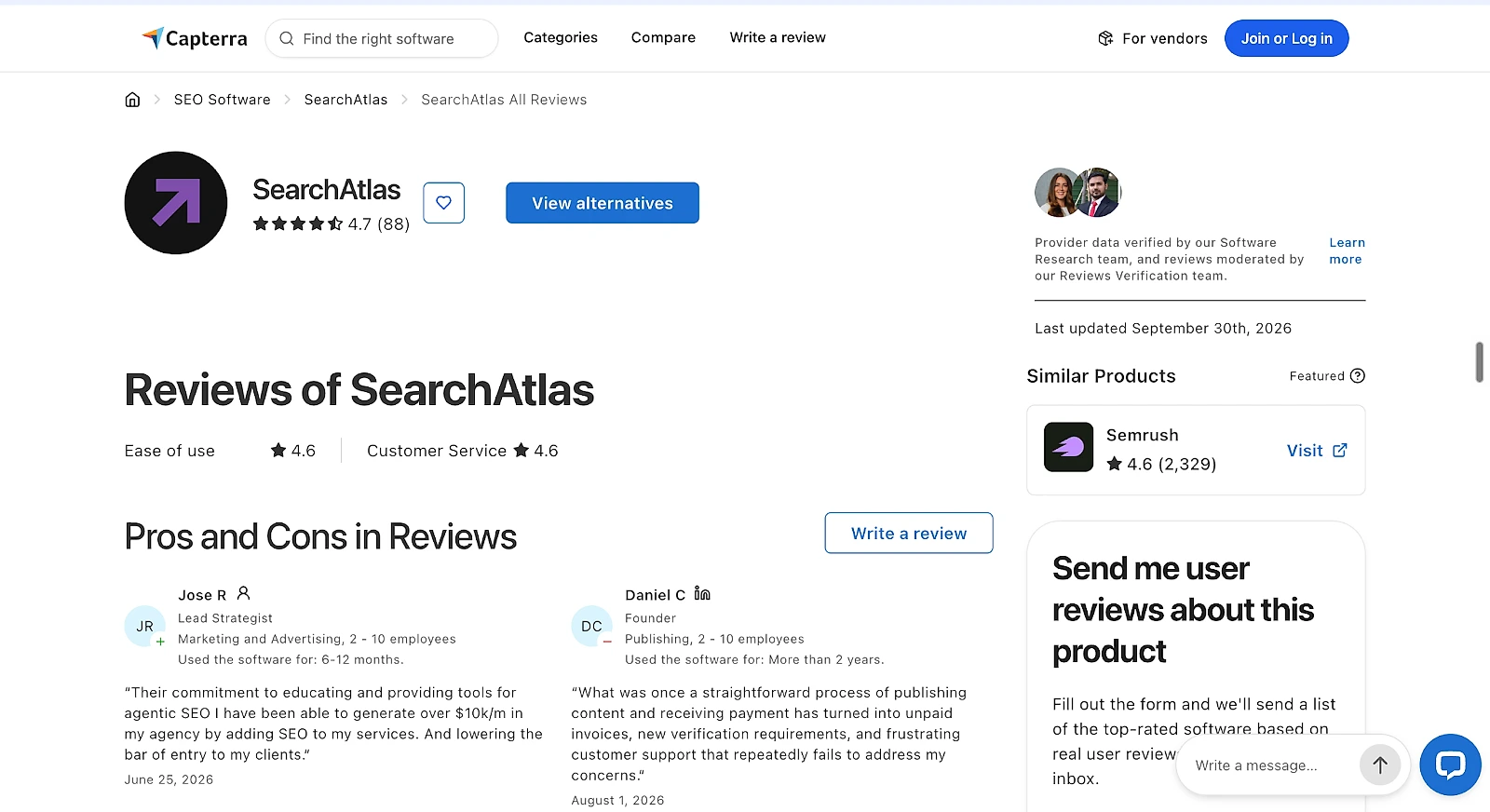Click the research team members photo
The image size is (1490, 812).
pos(1077,193)
